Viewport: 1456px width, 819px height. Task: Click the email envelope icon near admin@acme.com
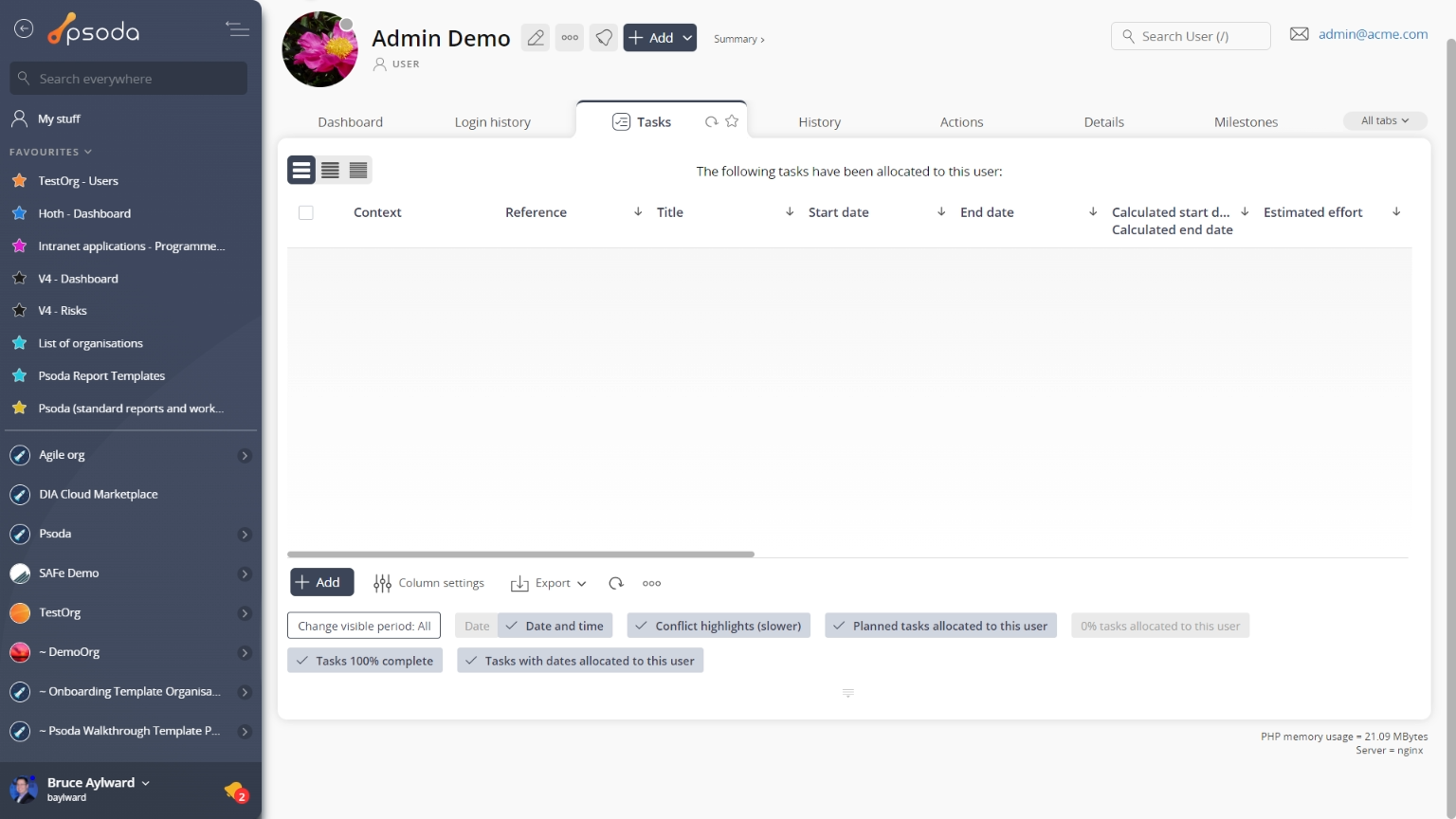1300,34
